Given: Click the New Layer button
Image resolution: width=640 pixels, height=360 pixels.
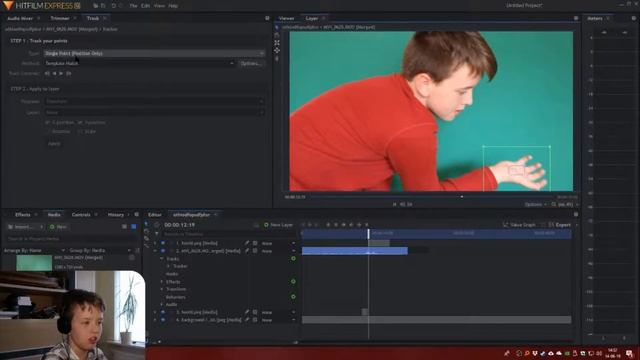Looking at the screenshot, I should [279, 225].
